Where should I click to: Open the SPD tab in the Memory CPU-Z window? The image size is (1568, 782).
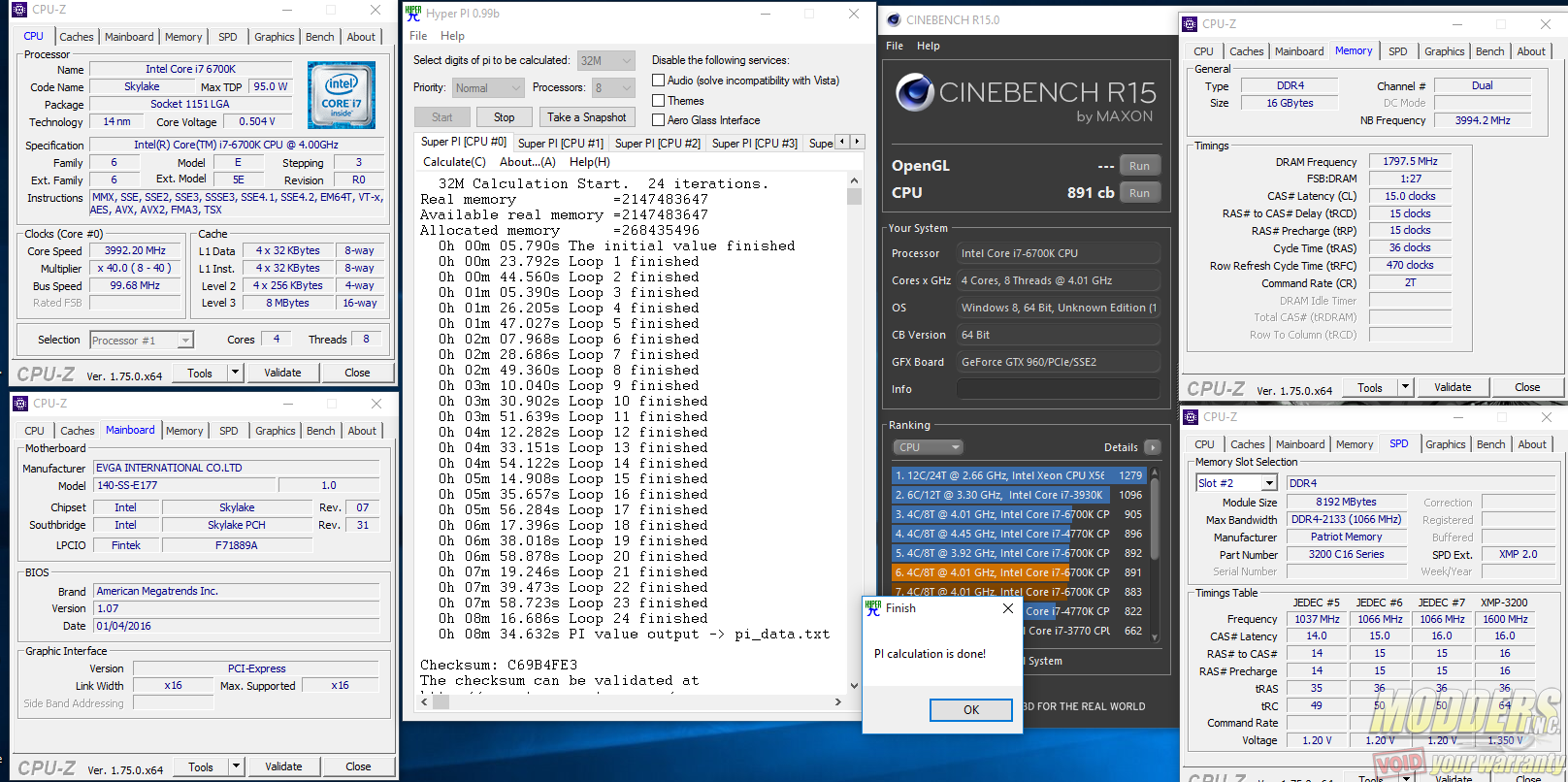click(1398, 51)
